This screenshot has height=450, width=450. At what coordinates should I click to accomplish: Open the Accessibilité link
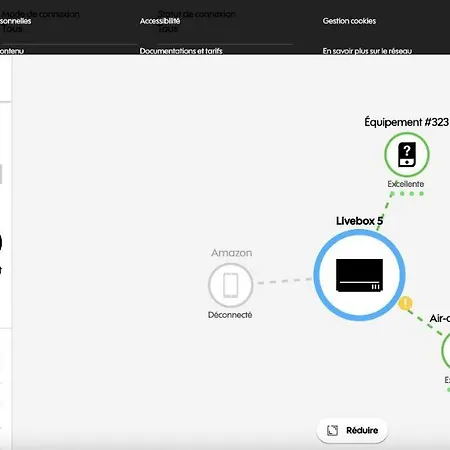coord(160,21)
